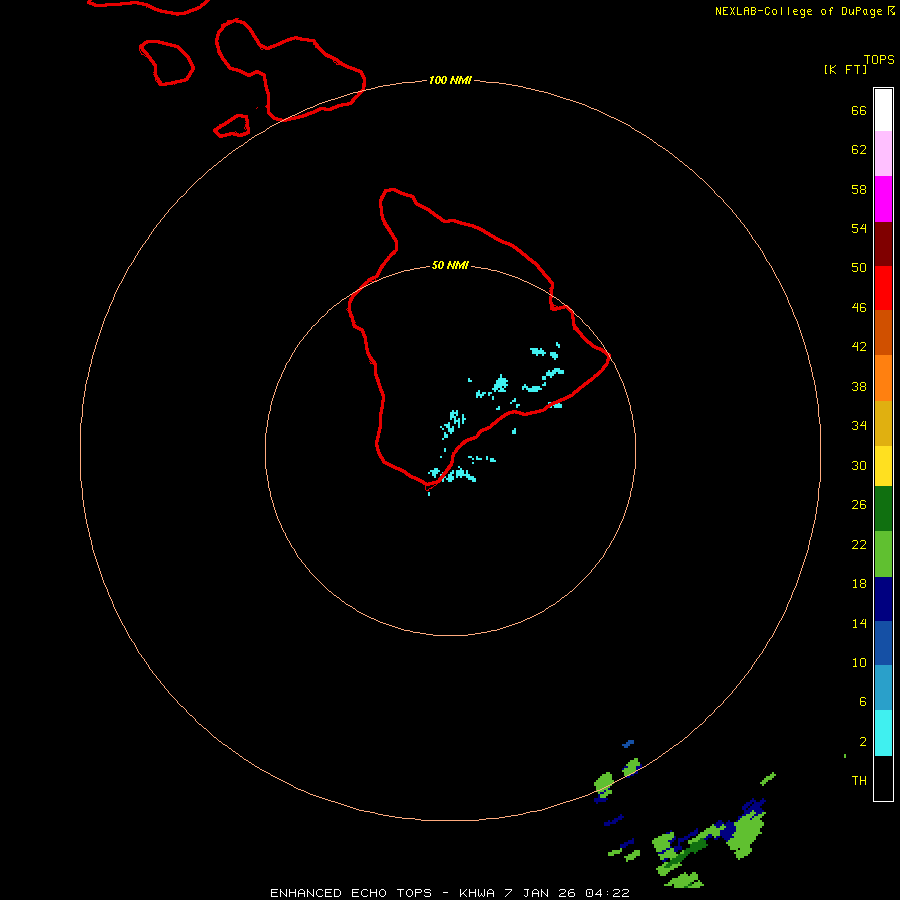Click the large green echo cluster beyond the 100 NMI ring
This screenshot has height=900, width=900.
click(748, 835)
